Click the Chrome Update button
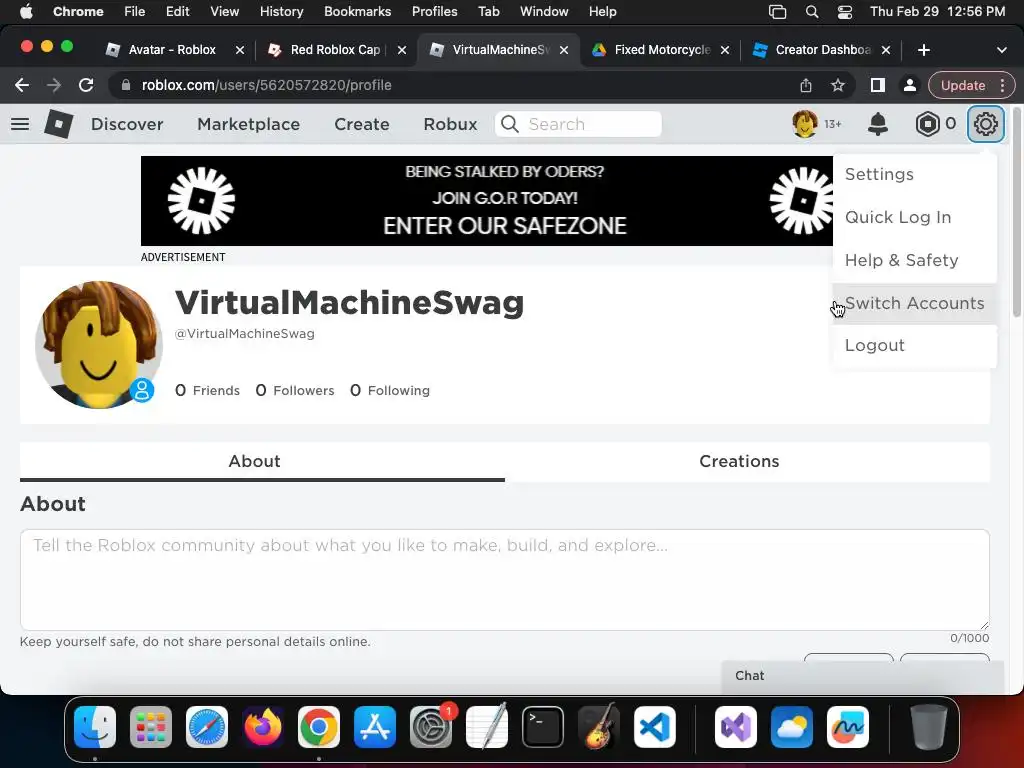Viewport: 1024px width, 768px height. coord(963,85)
